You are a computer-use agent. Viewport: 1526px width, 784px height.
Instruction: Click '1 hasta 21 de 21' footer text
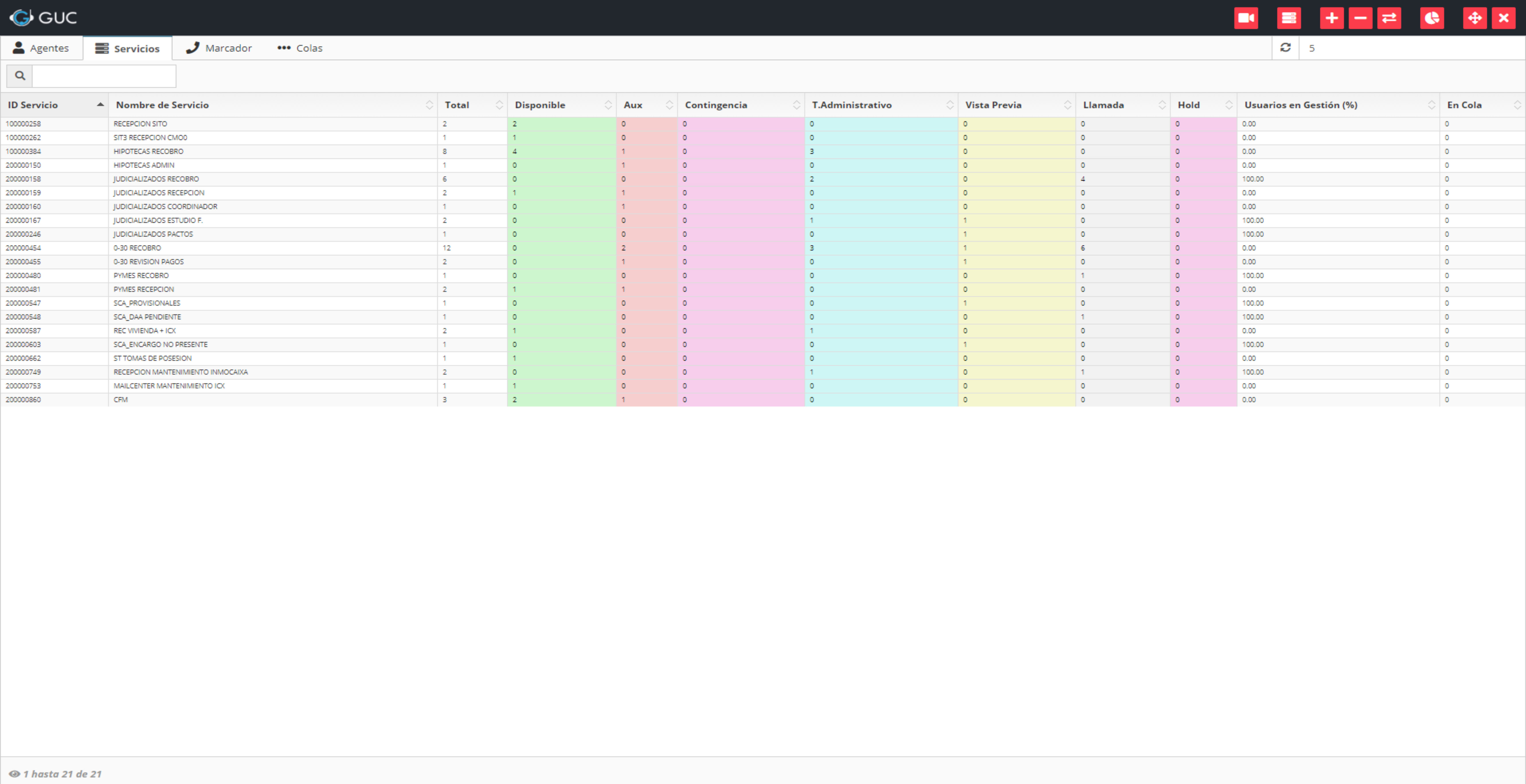[62, 774]
